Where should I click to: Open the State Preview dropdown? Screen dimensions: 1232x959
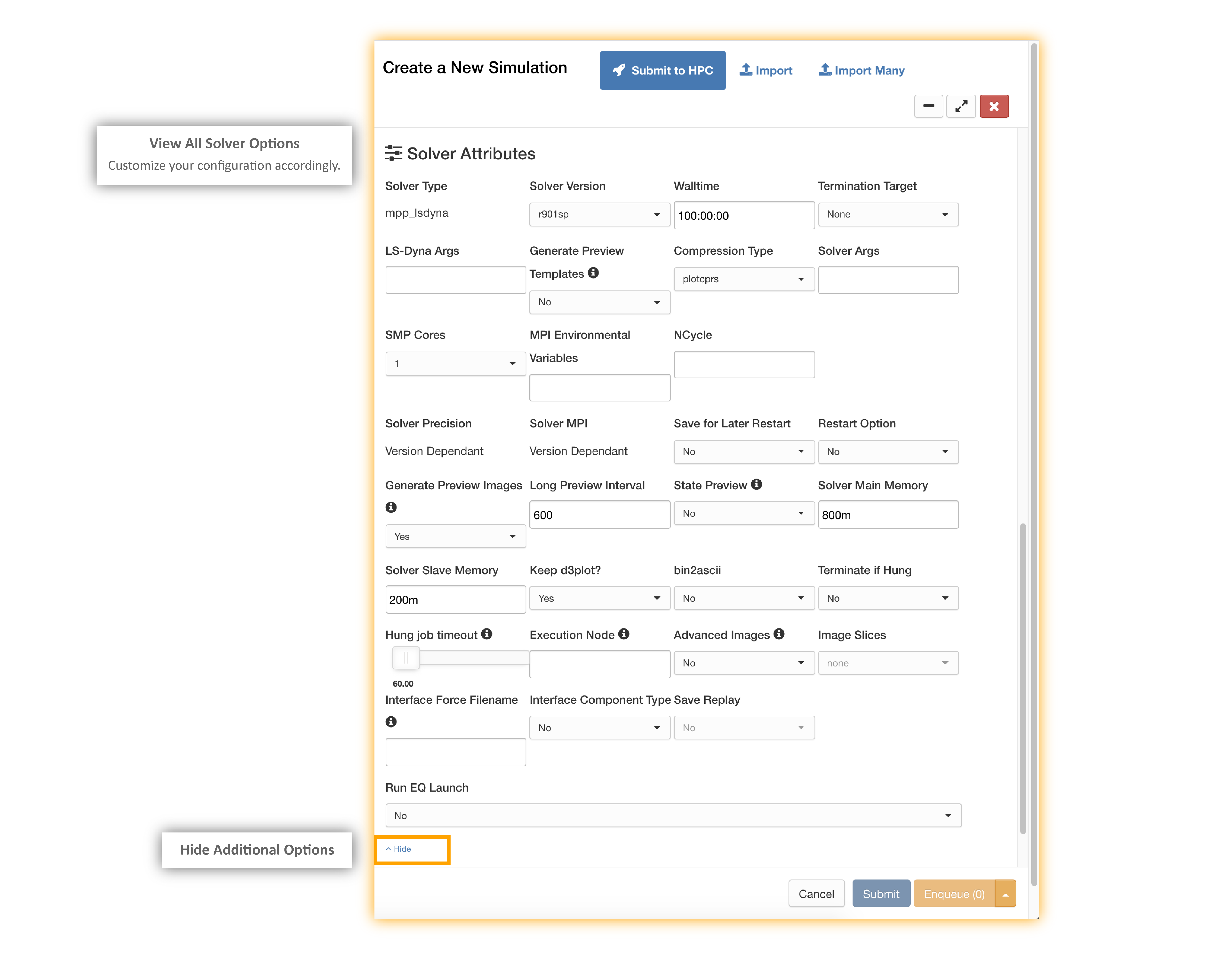(744, 513)
